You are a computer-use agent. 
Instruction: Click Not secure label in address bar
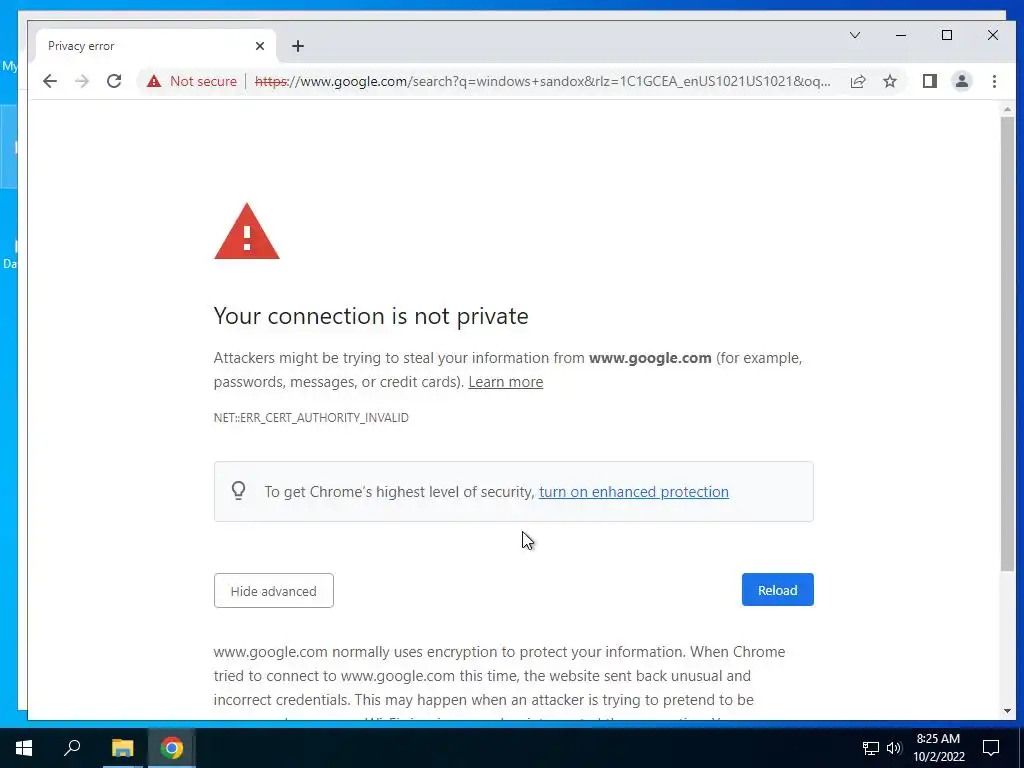tap(203, 81)
